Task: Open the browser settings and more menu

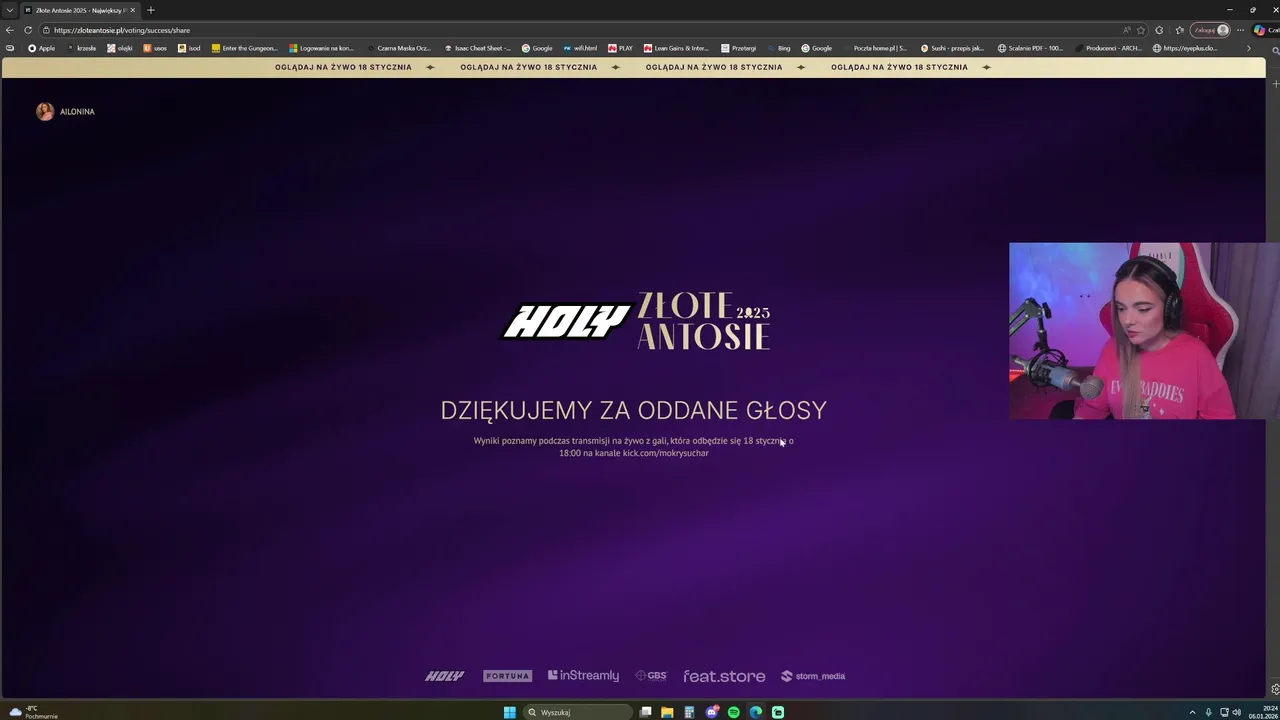Action: [1240, 30]
